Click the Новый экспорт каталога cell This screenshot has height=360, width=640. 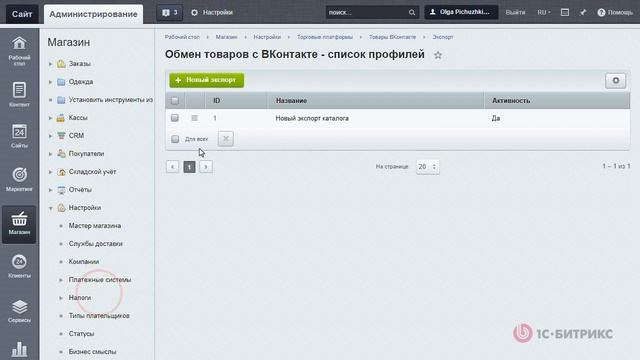click(x=312, y=118)
